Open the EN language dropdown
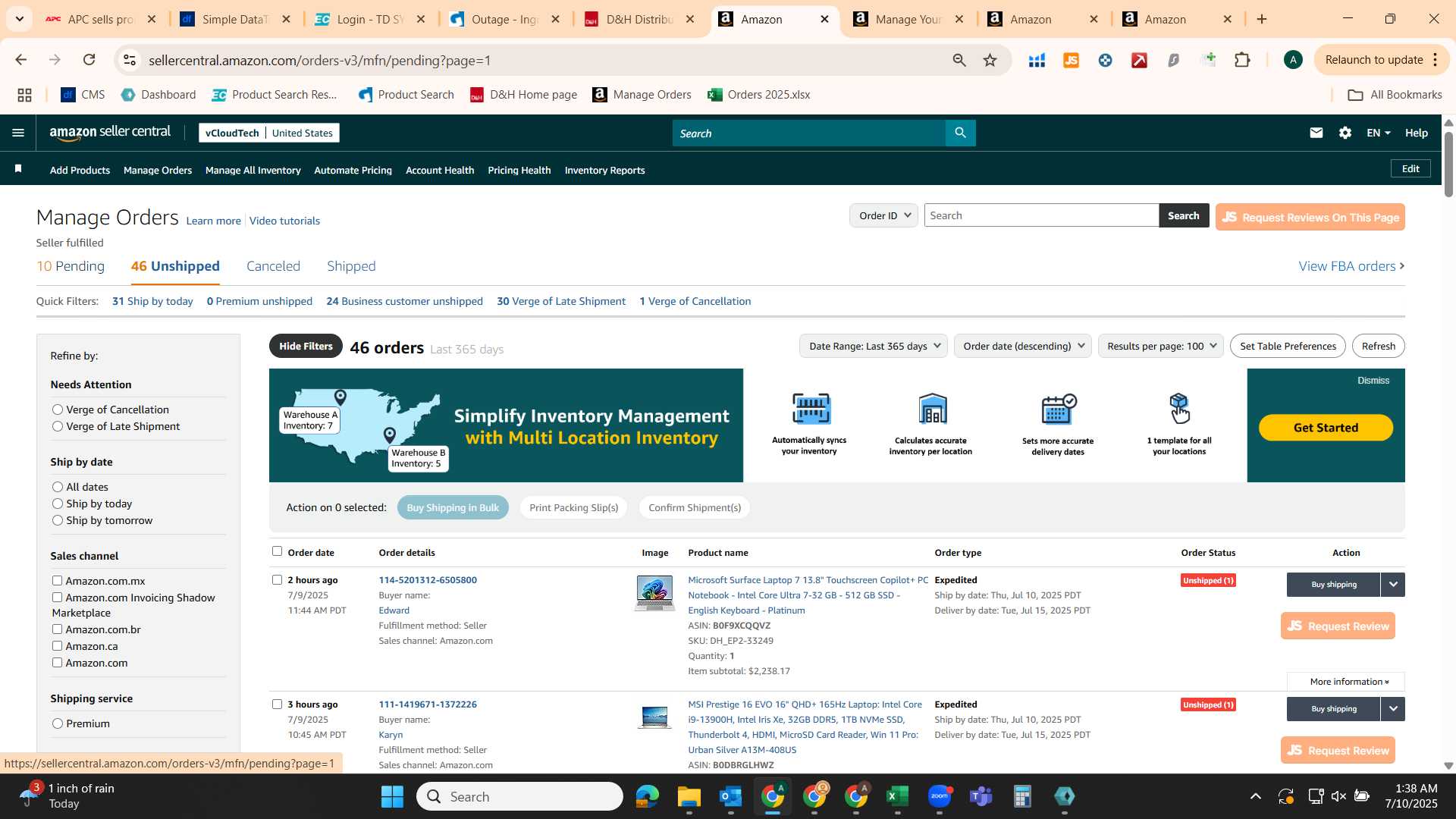 tap(1378, 133)
